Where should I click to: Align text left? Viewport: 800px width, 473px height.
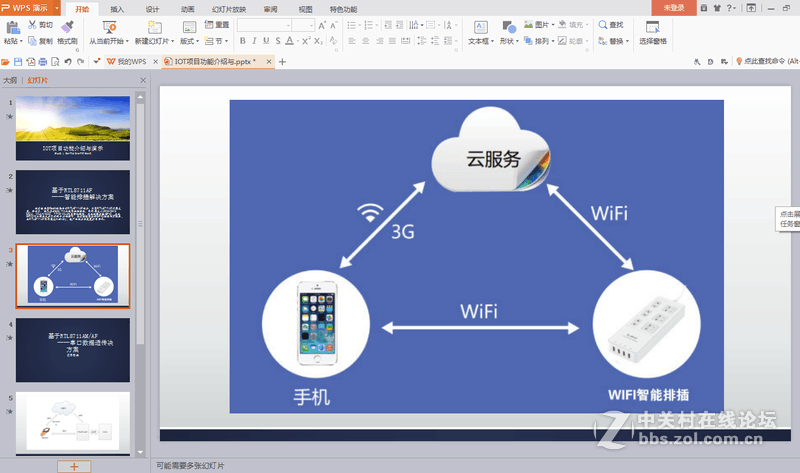(352, 41)
